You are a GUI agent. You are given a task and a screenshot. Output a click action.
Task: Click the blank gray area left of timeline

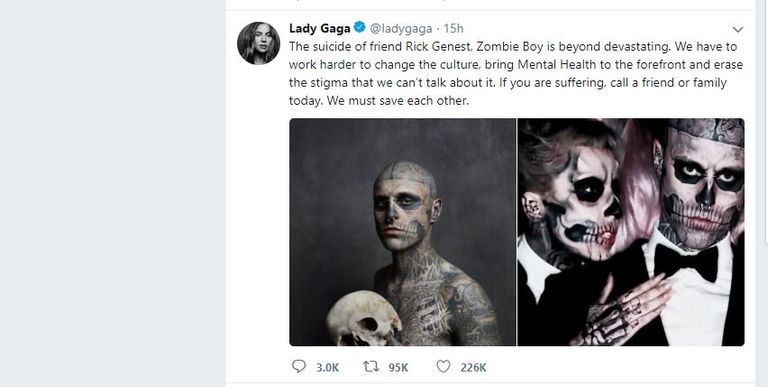[113, 194]
